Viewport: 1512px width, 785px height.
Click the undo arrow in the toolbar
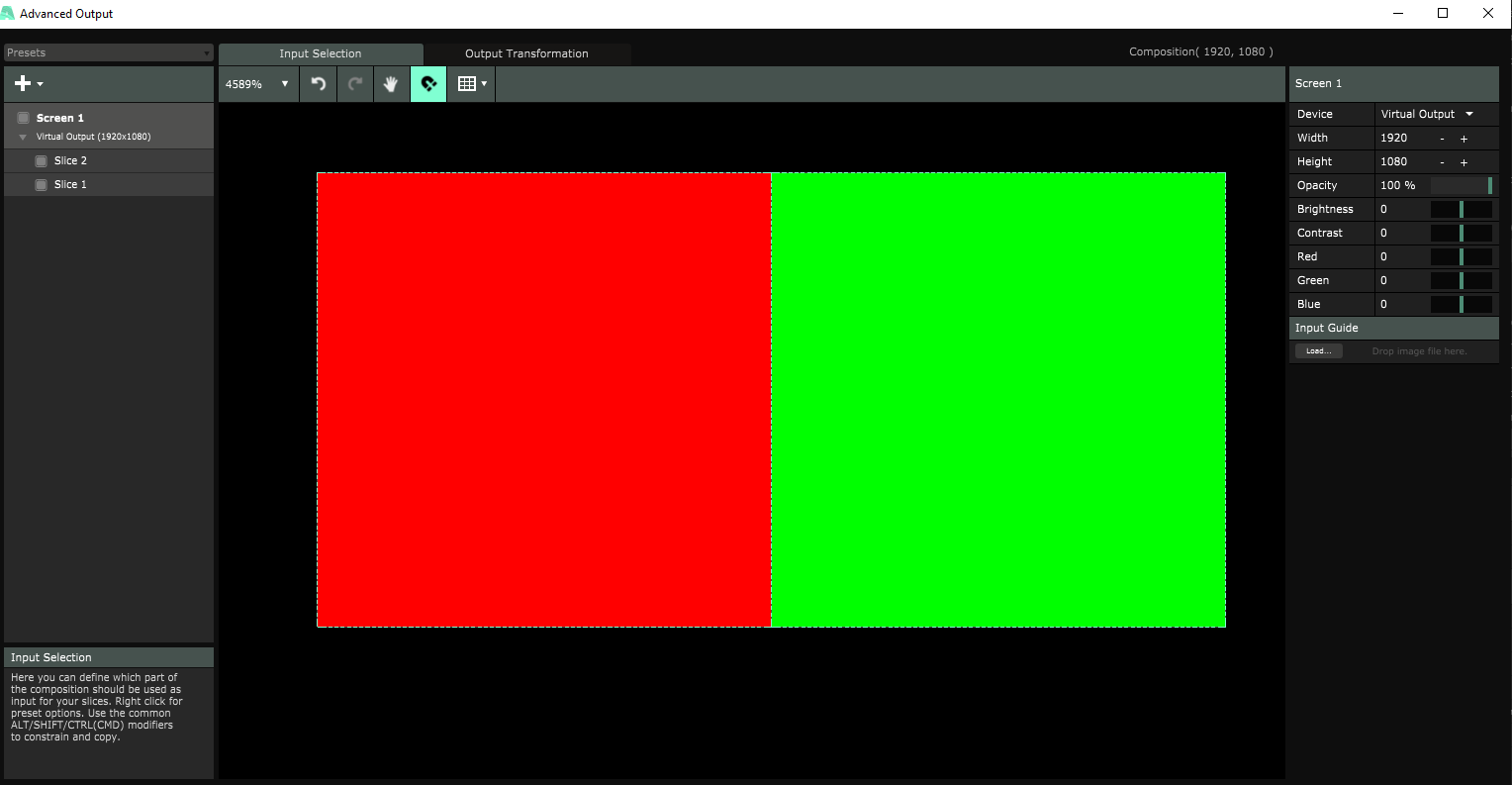tap(319, 84)
